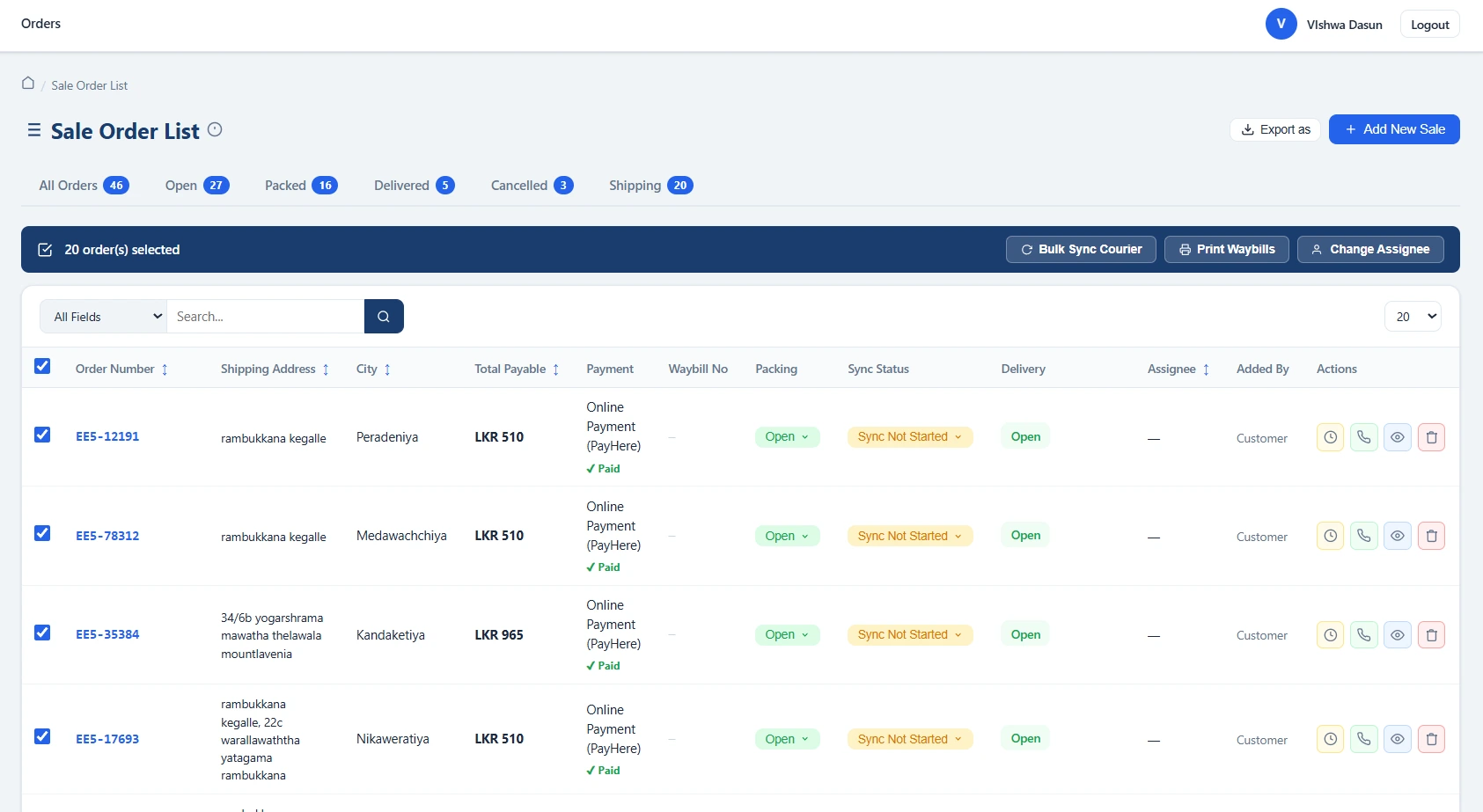The height and width of the screenshot is (812, 1483).
Task: Click phone call icon for EE5-17693
Action: click(1363, 739)
